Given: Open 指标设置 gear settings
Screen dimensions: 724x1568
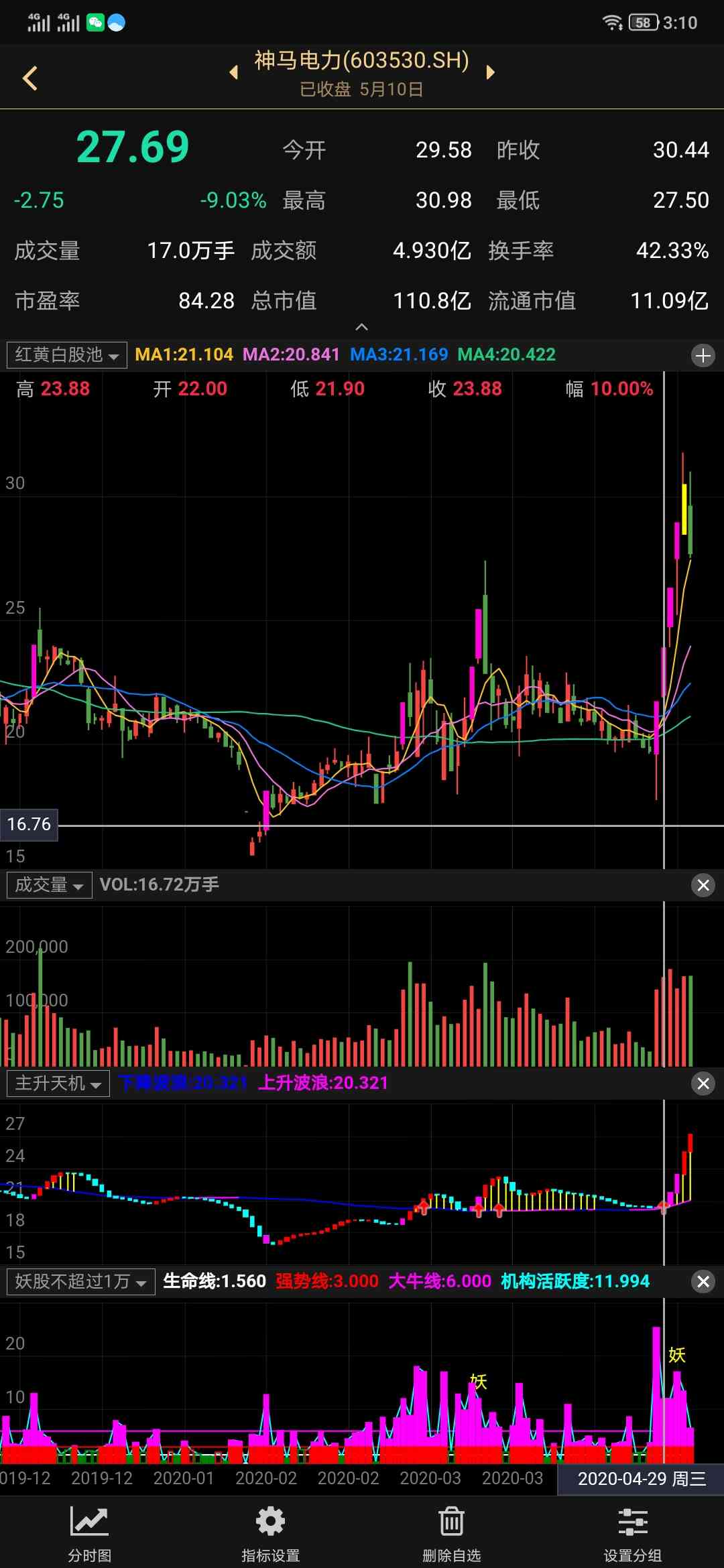Looking at the screenshot, I should (270, 1532).
